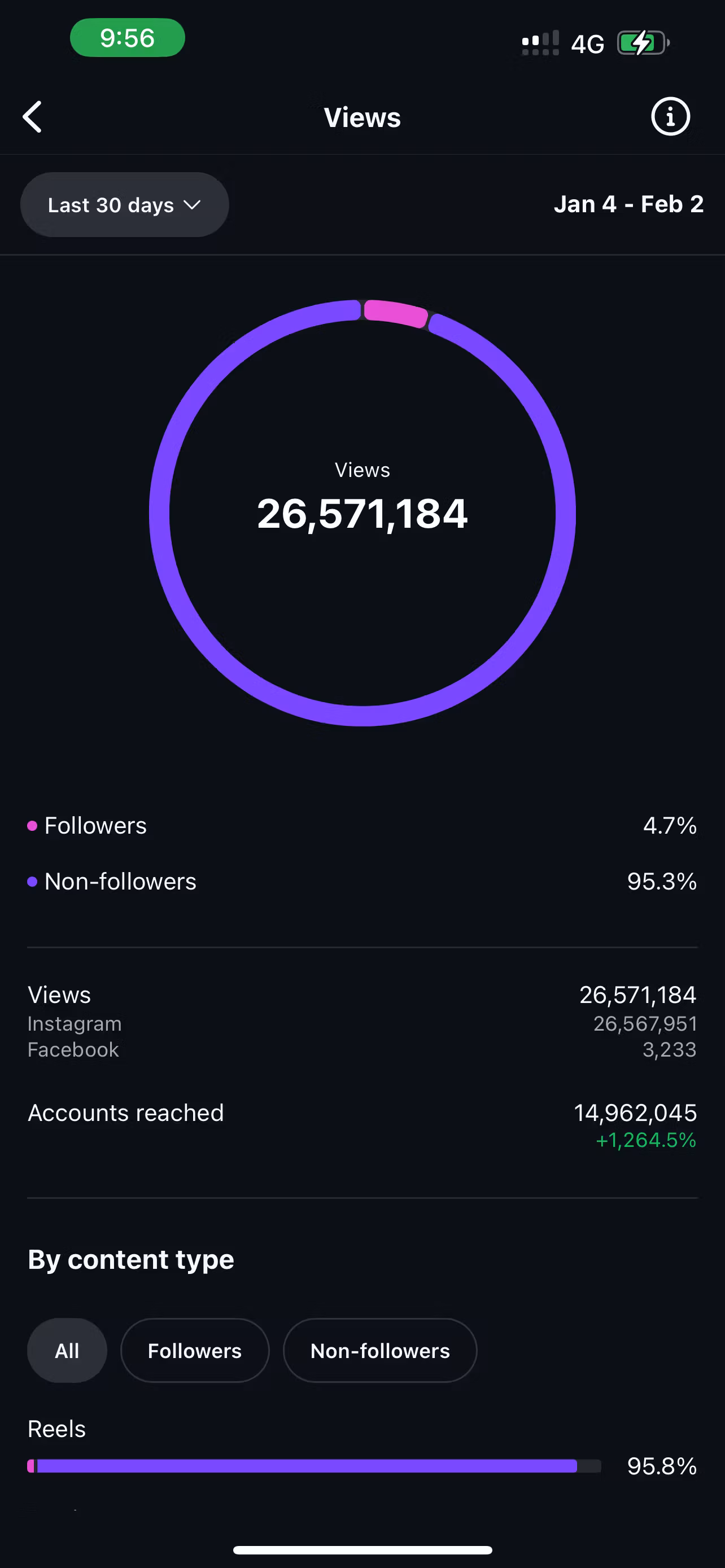Tap the 26,571,184 views total in chart
The image size is (725, 1568).
coord(362,514)
